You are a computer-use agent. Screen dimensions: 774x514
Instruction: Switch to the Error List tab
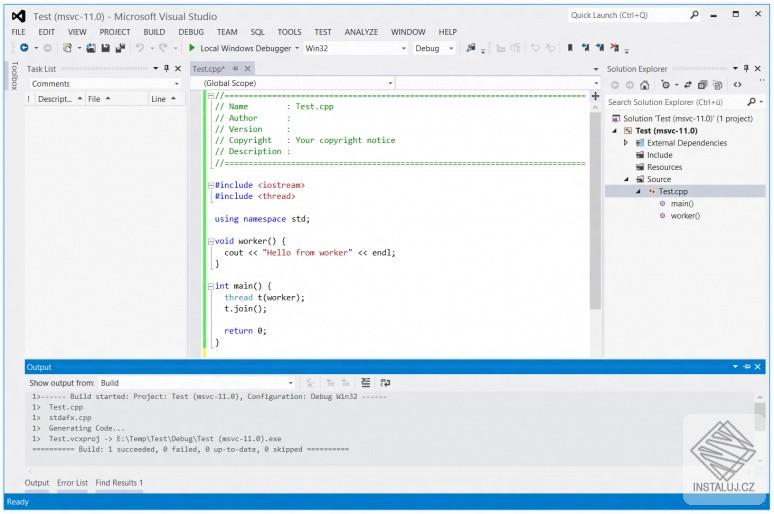tap(72, 483)
